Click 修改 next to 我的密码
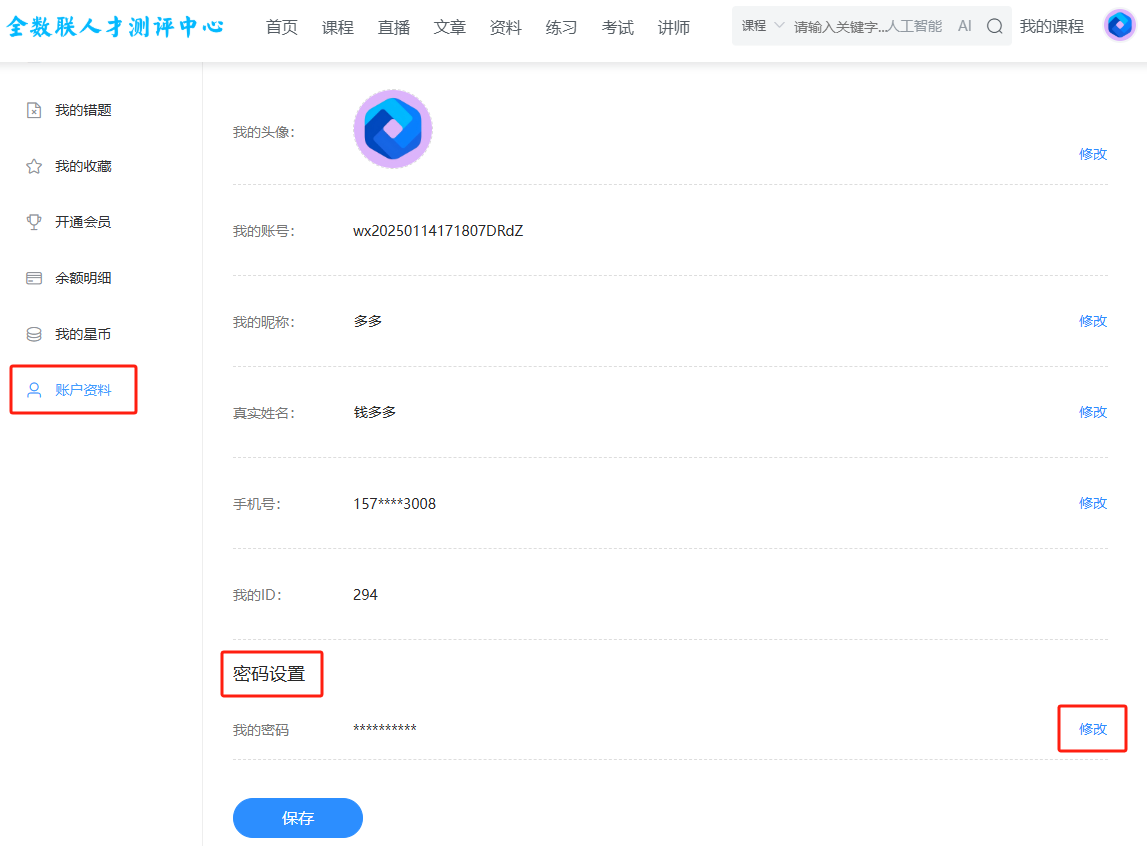This screenshot has height=846, width=1147. coord(1092,729)
